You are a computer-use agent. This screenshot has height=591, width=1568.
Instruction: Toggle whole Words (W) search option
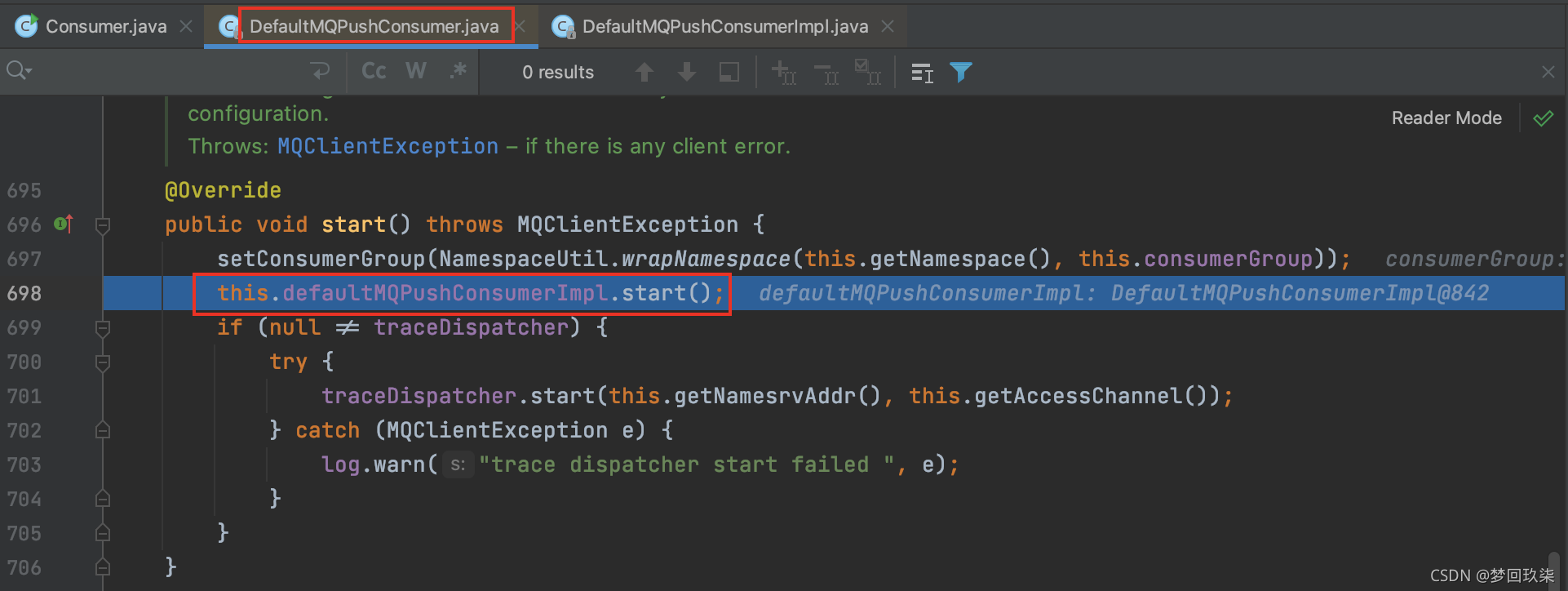415,72
